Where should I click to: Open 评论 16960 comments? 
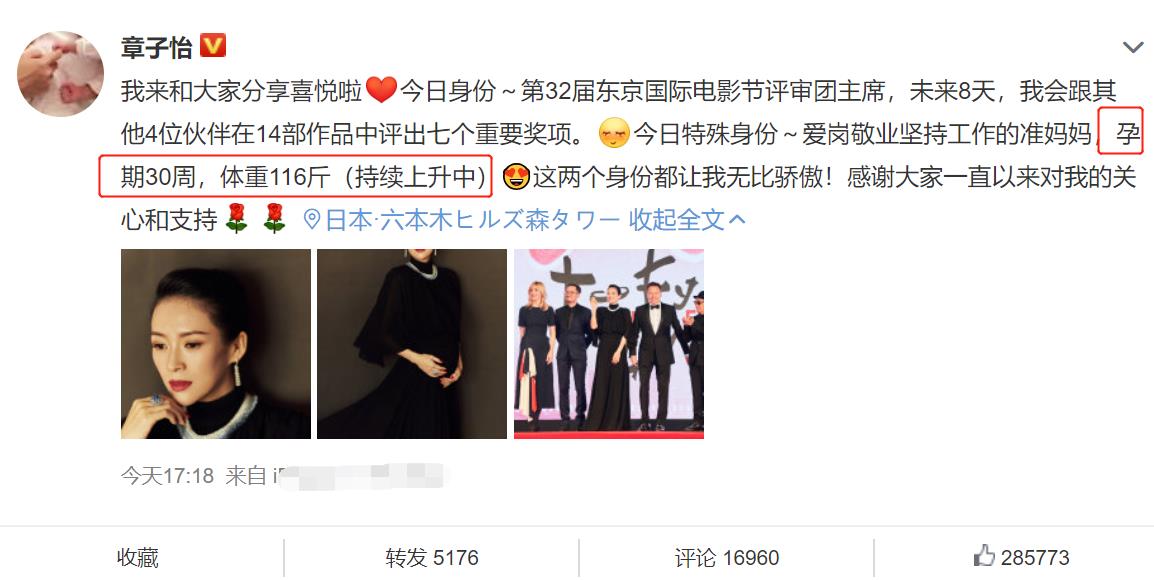tap(726, 557)
